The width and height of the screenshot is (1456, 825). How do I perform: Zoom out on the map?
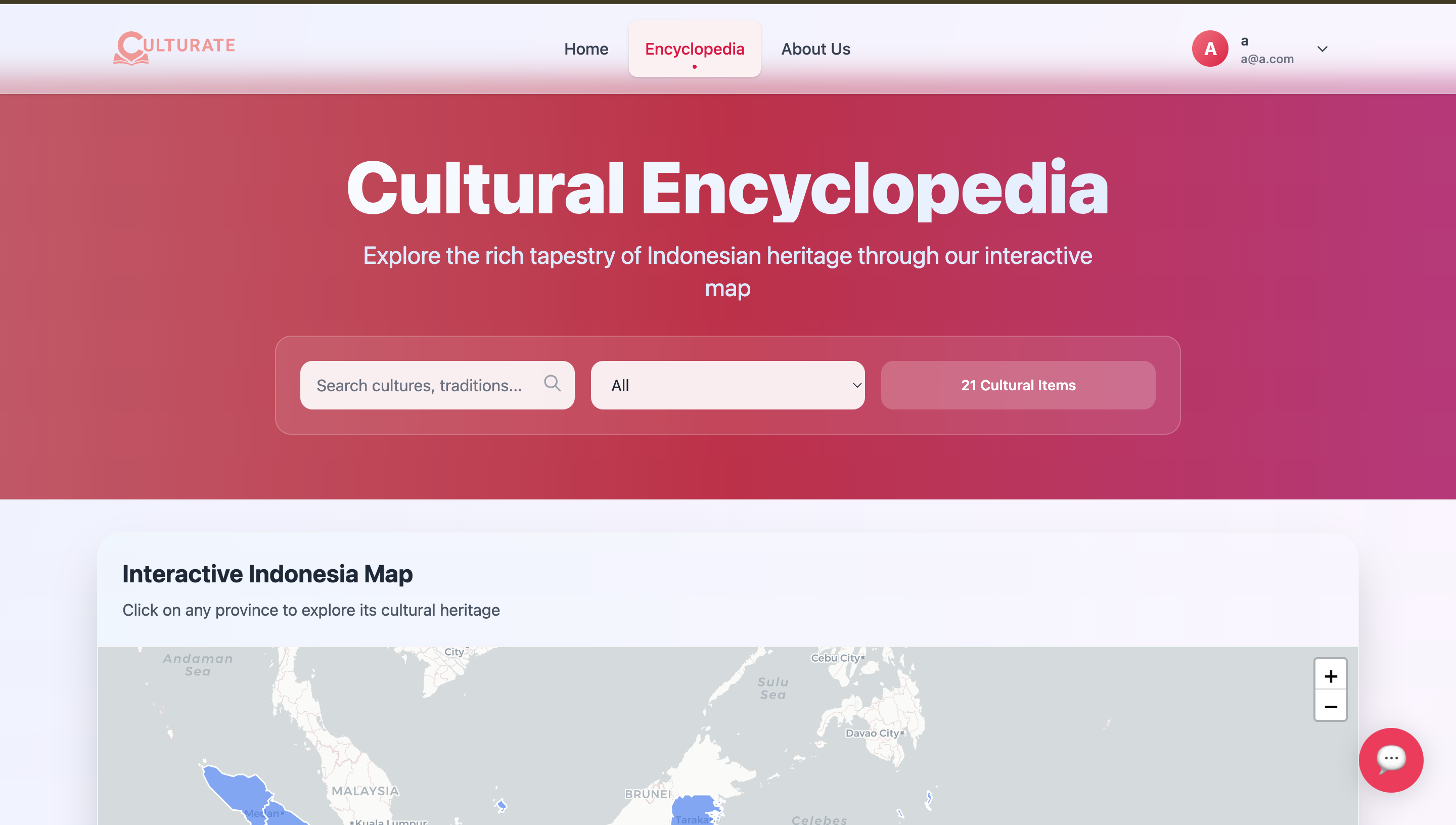(1330, 706)
